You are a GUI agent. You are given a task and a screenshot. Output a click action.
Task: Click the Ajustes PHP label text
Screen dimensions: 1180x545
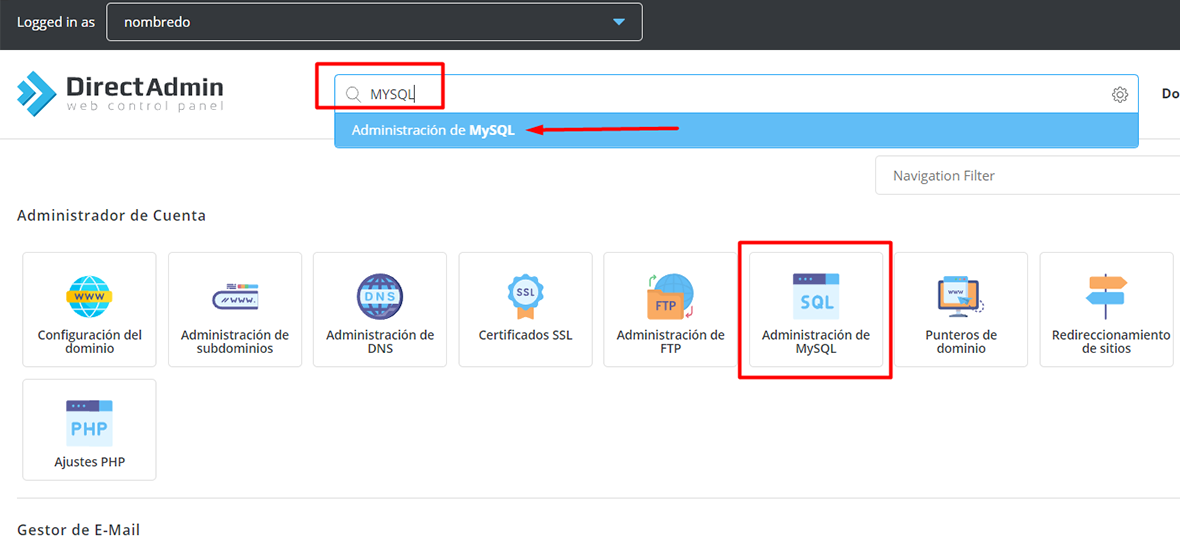[x=90, y=461]
